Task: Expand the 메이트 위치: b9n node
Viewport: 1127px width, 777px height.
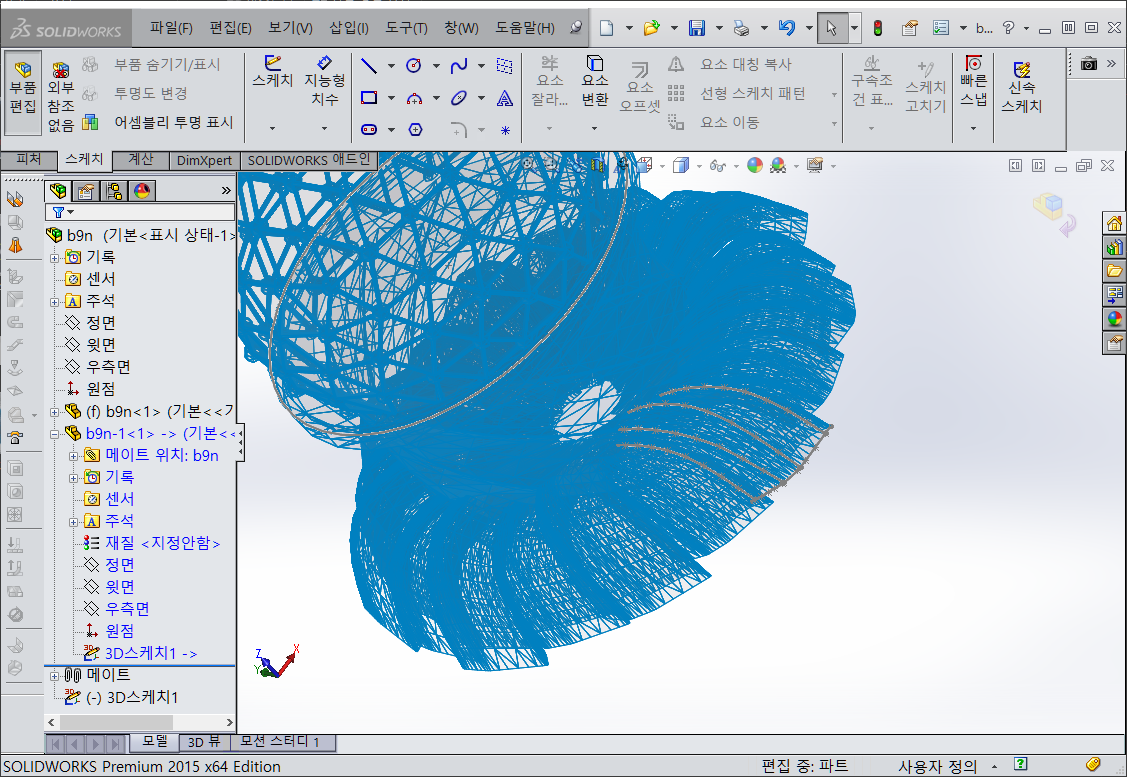Action: [x=73, y=456]
